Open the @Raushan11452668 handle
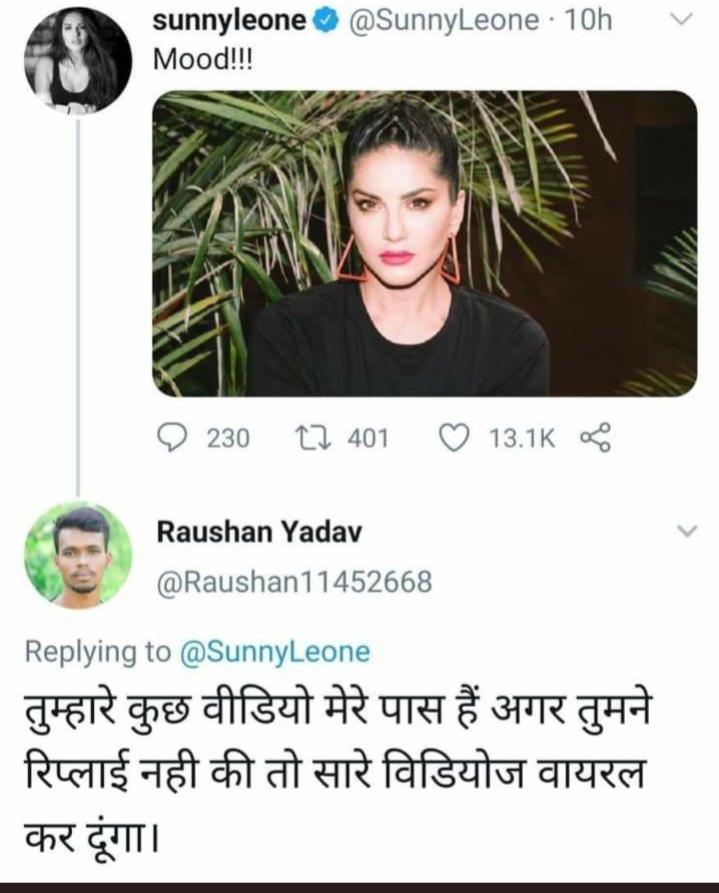The width and height of the screenshot is (719, 893). point(293,582)
